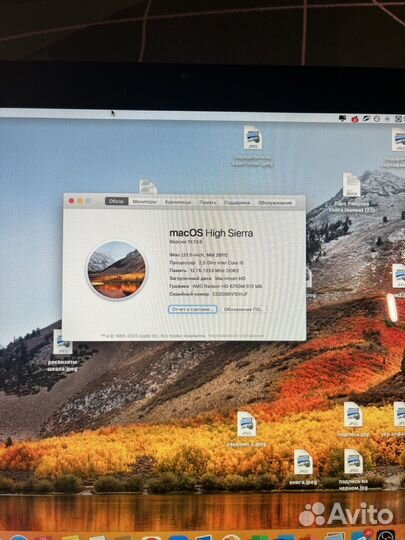Select the JPEG file below the menu bar

pos(253,146)
